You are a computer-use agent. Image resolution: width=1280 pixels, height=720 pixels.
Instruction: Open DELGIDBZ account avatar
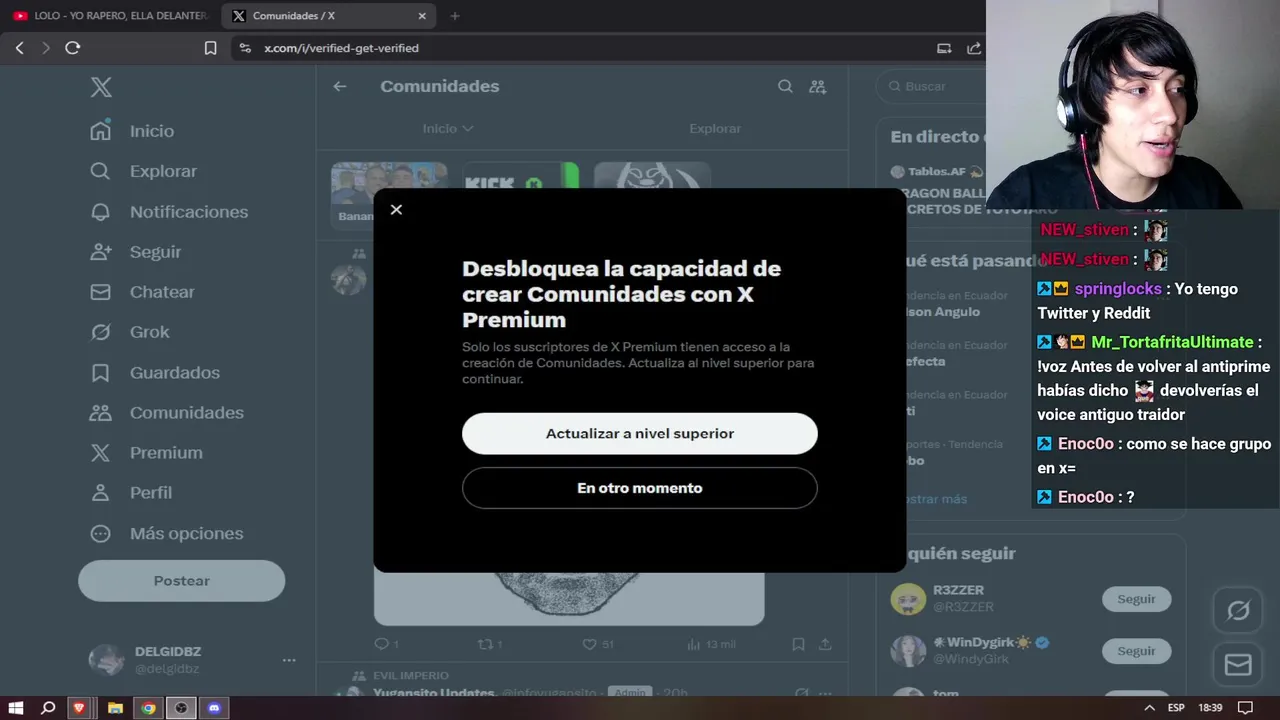(x=106, y=660)
